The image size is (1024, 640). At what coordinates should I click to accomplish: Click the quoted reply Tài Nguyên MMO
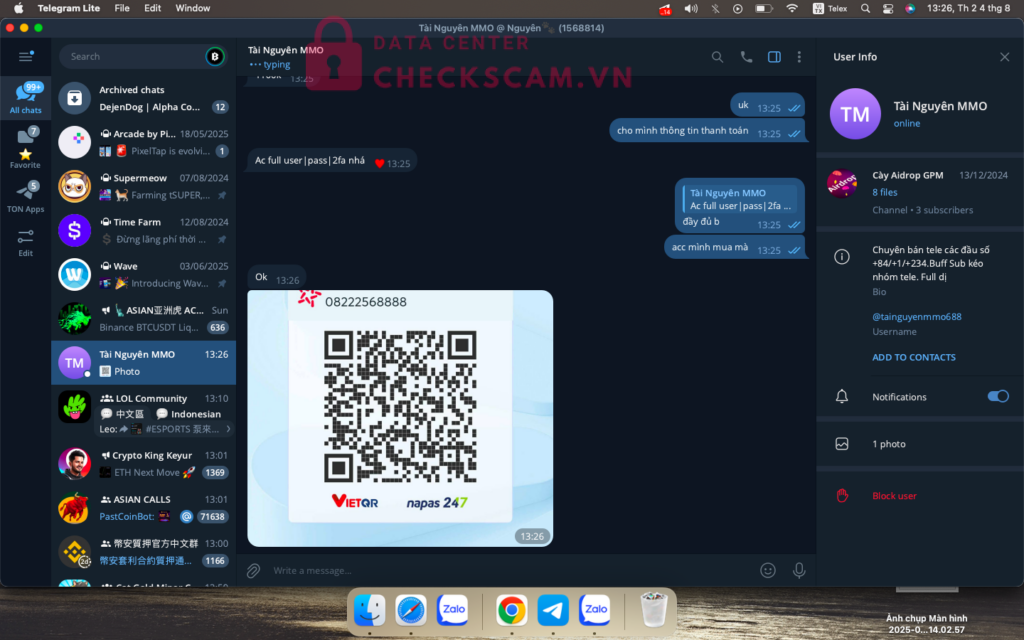[739, 199]
